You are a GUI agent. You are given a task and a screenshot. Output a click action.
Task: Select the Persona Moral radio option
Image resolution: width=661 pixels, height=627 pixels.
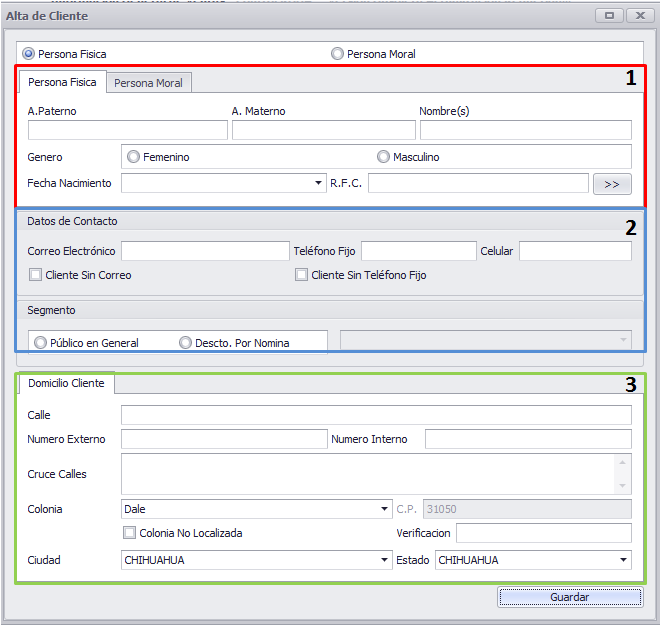click(x=337, y=54)
